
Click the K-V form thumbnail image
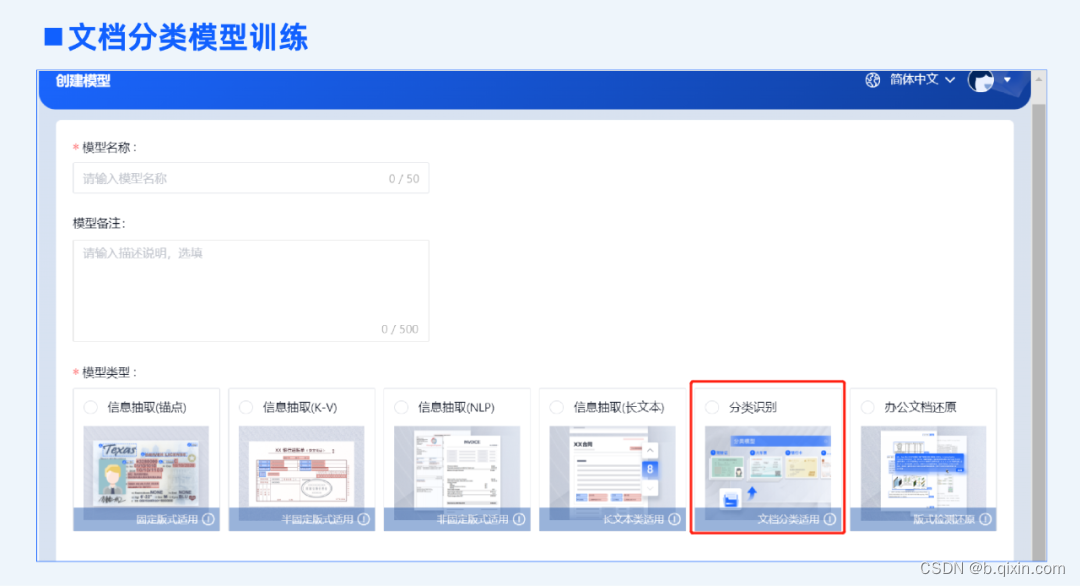[302, 467]
